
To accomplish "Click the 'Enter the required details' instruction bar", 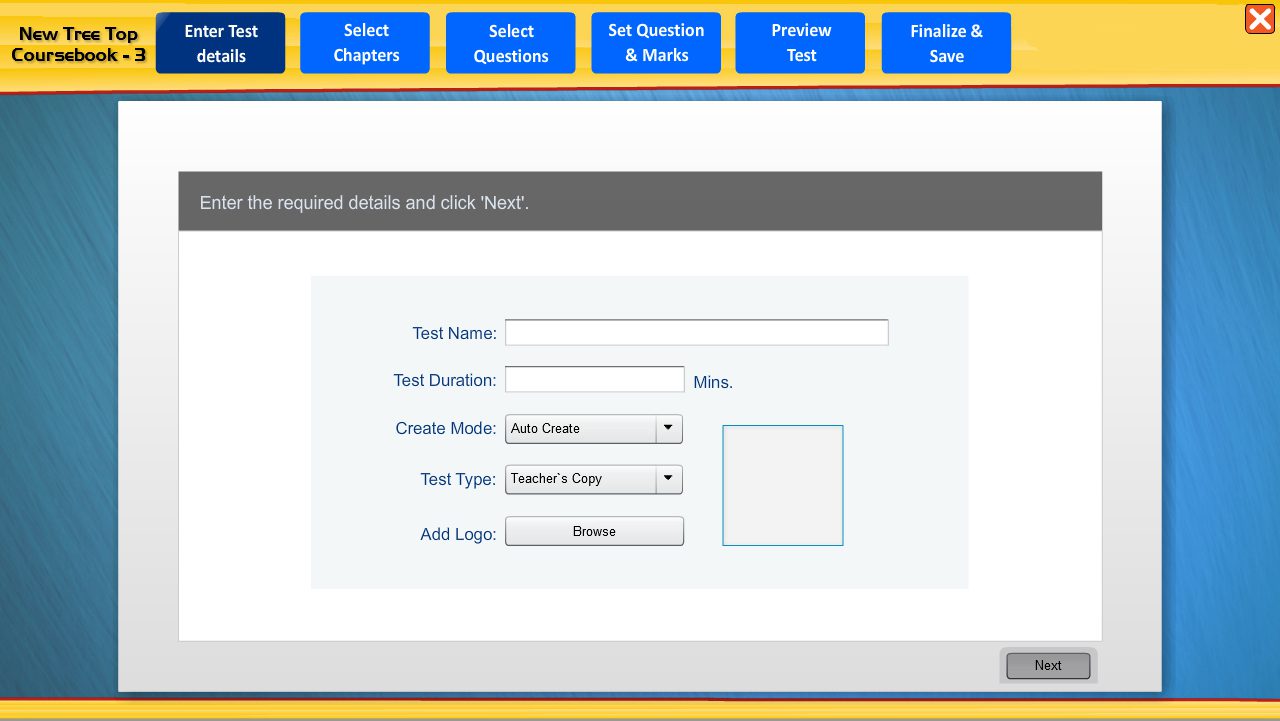I will (x=640, y=202).
